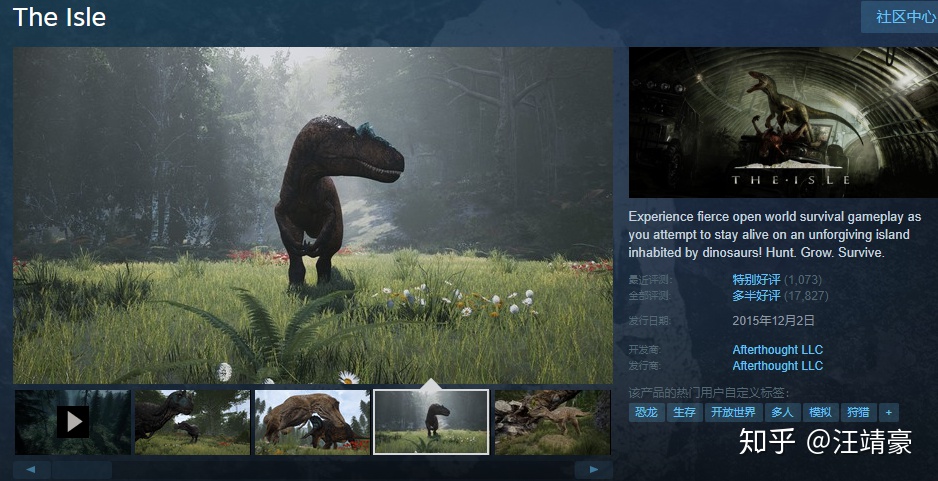Select the highlighted fourth thumbnail of dinosaur in meadow

[x=431, y=422]
